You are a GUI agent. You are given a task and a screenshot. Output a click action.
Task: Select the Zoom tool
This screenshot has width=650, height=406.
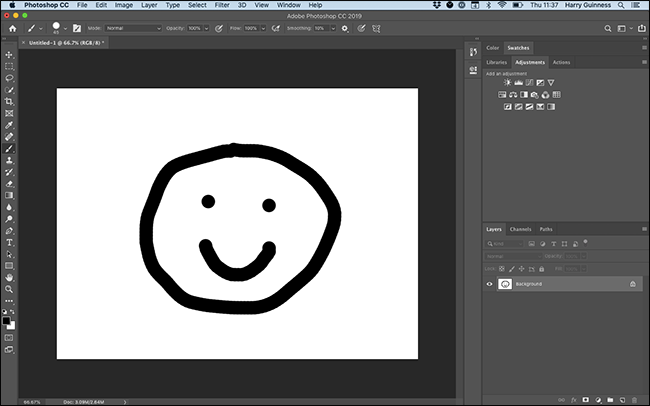tap(9, 289)
